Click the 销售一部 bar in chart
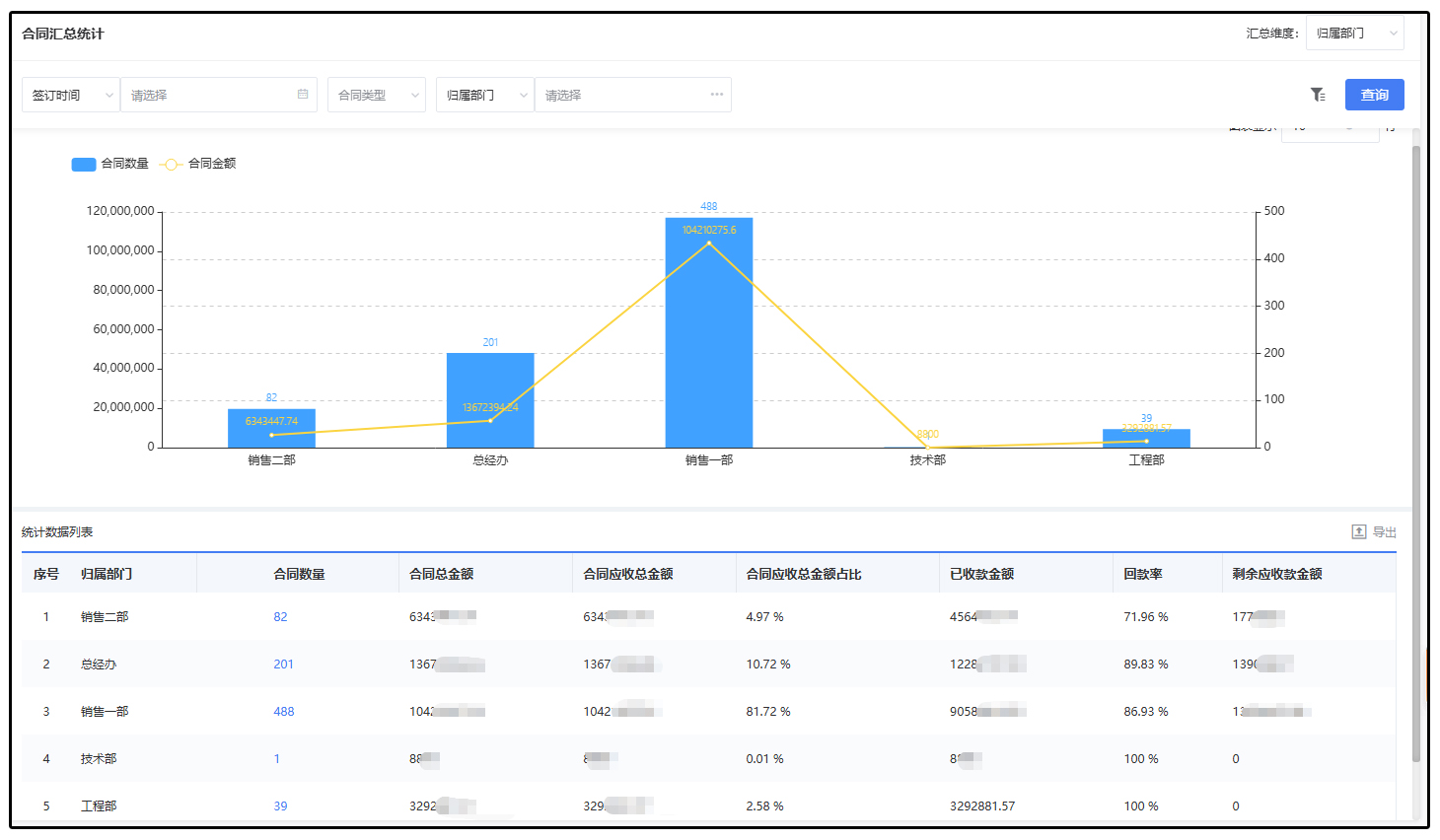This screenshot has height=840, width=1440. tap(708, 335)
